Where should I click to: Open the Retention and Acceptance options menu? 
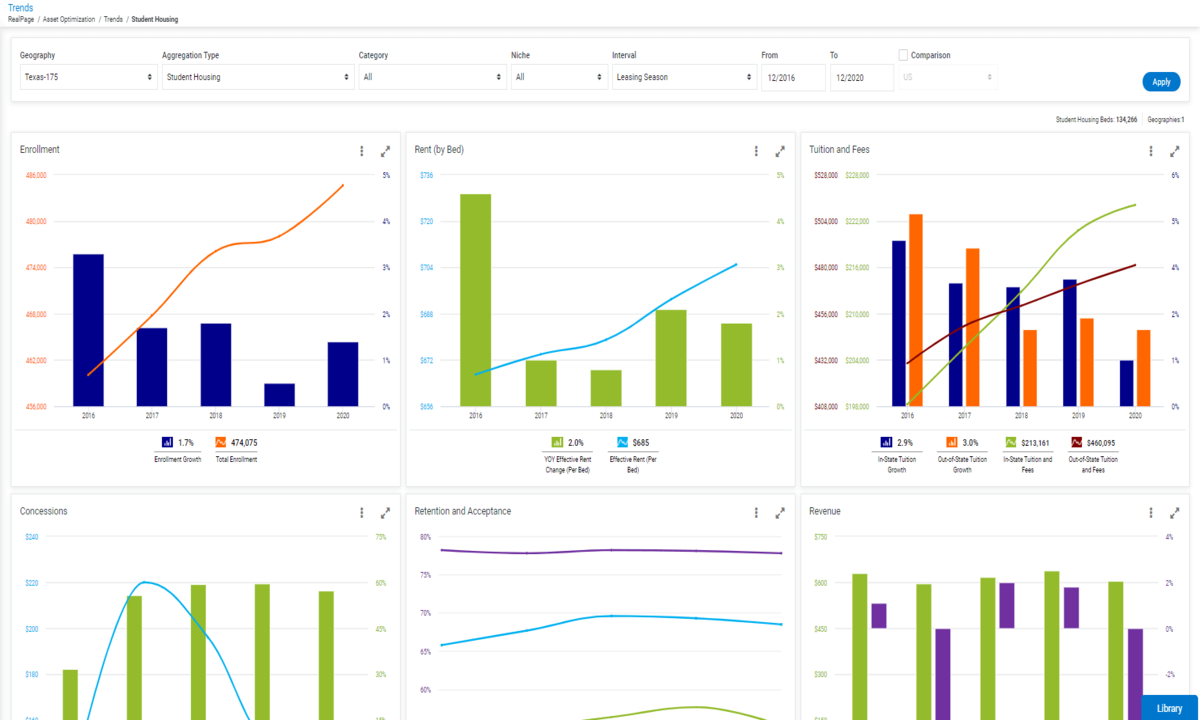coord(757,512)
